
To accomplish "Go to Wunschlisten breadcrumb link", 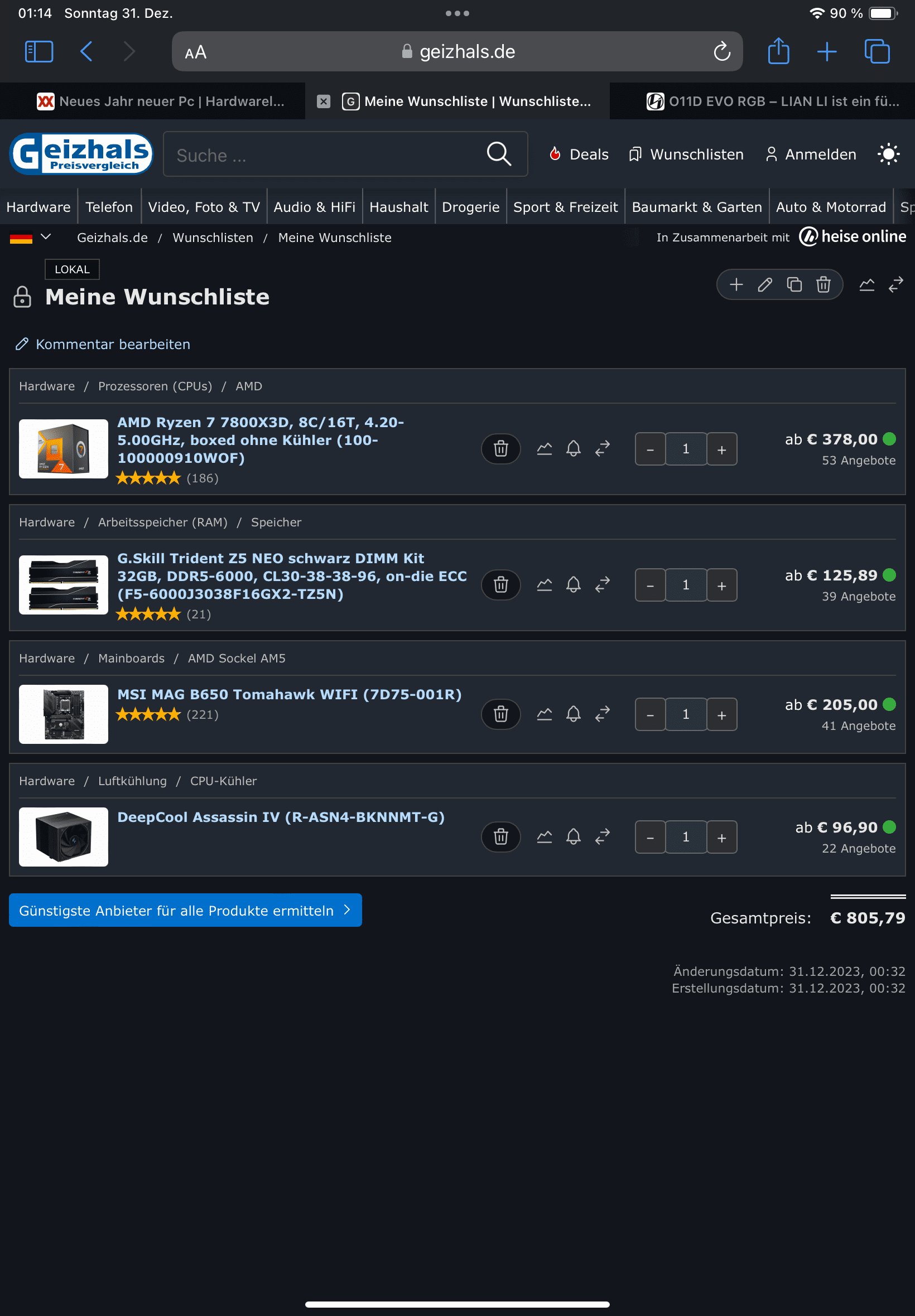I will coord(213,238).
